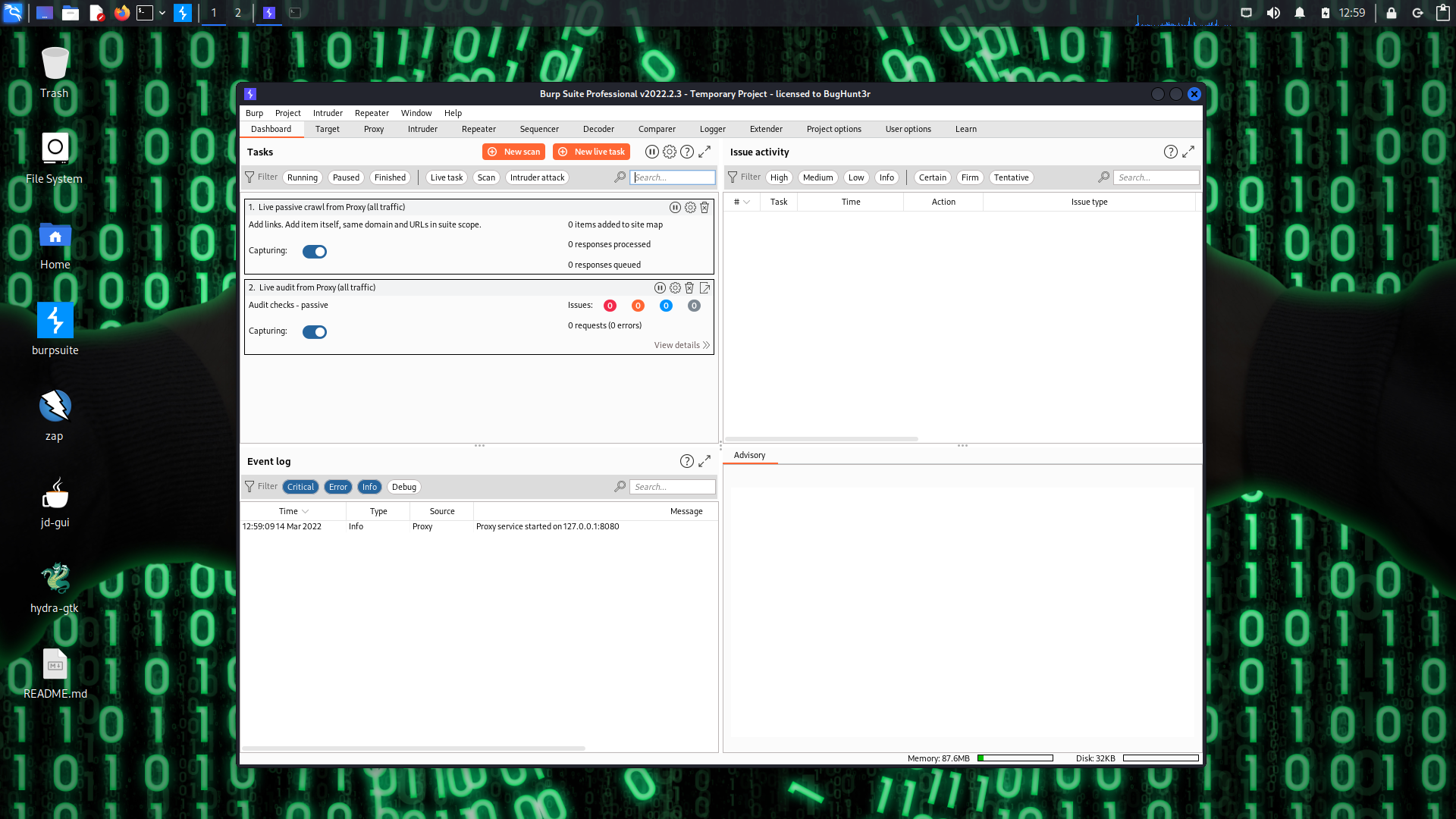This screenshot has width=1456, height=819.
Task: Open help for Issue activity panel
Action: [1171, 152]
